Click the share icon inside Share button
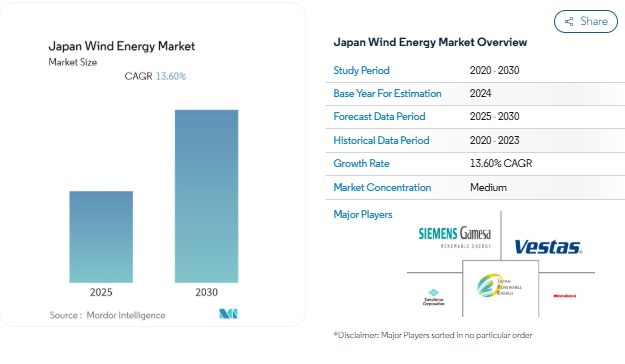The image size is (625, 364). 569,22
